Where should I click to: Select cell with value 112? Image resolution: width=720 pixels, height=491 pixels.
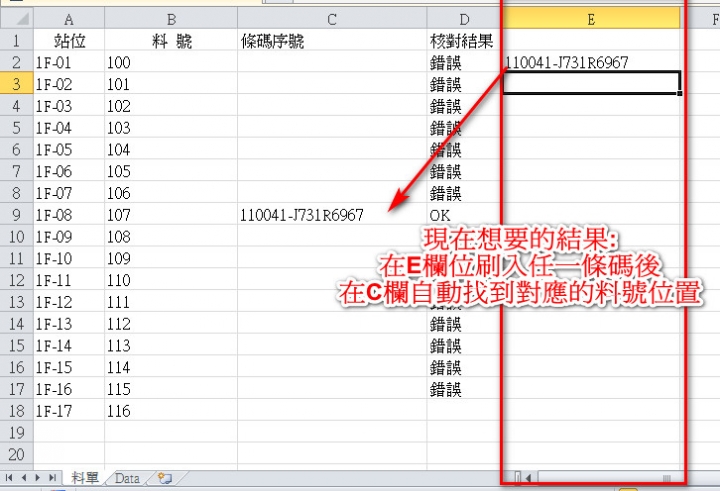tap(171, 323)
